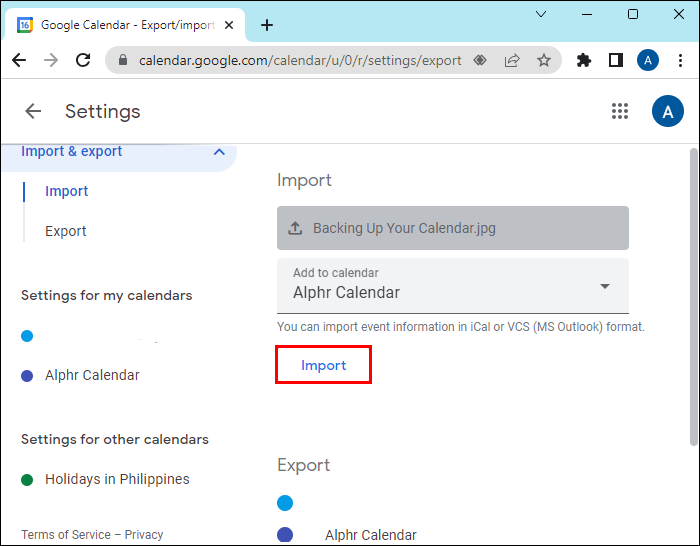Click the share page icon in address bar
This screenshot has width=700, height=546.
click(x=512, y=60)
